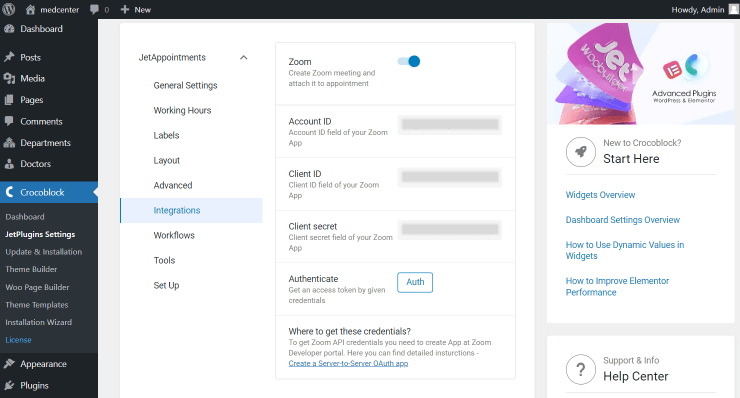Screen dimensions: 740x398
Task: Go to Layout settings
Action: pyautogui.click(x=167, y=161)
